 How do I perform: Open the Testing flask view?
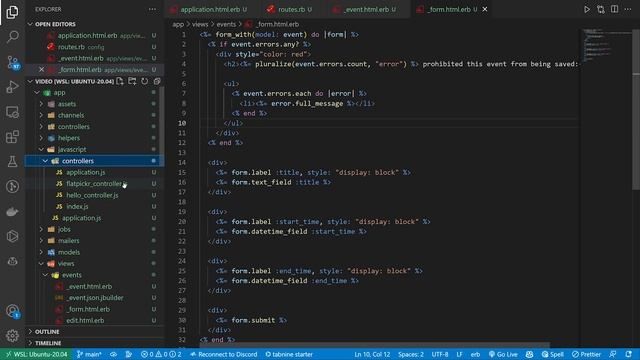12,162
